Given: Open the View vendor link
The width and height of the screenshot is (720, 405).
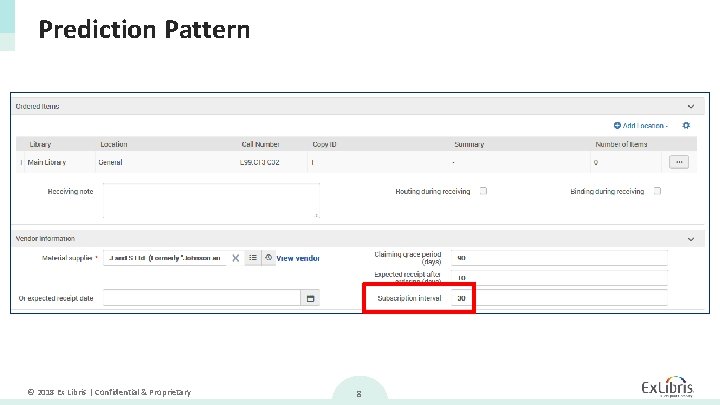Looking at the screenshot, I should tap(298, 258).
